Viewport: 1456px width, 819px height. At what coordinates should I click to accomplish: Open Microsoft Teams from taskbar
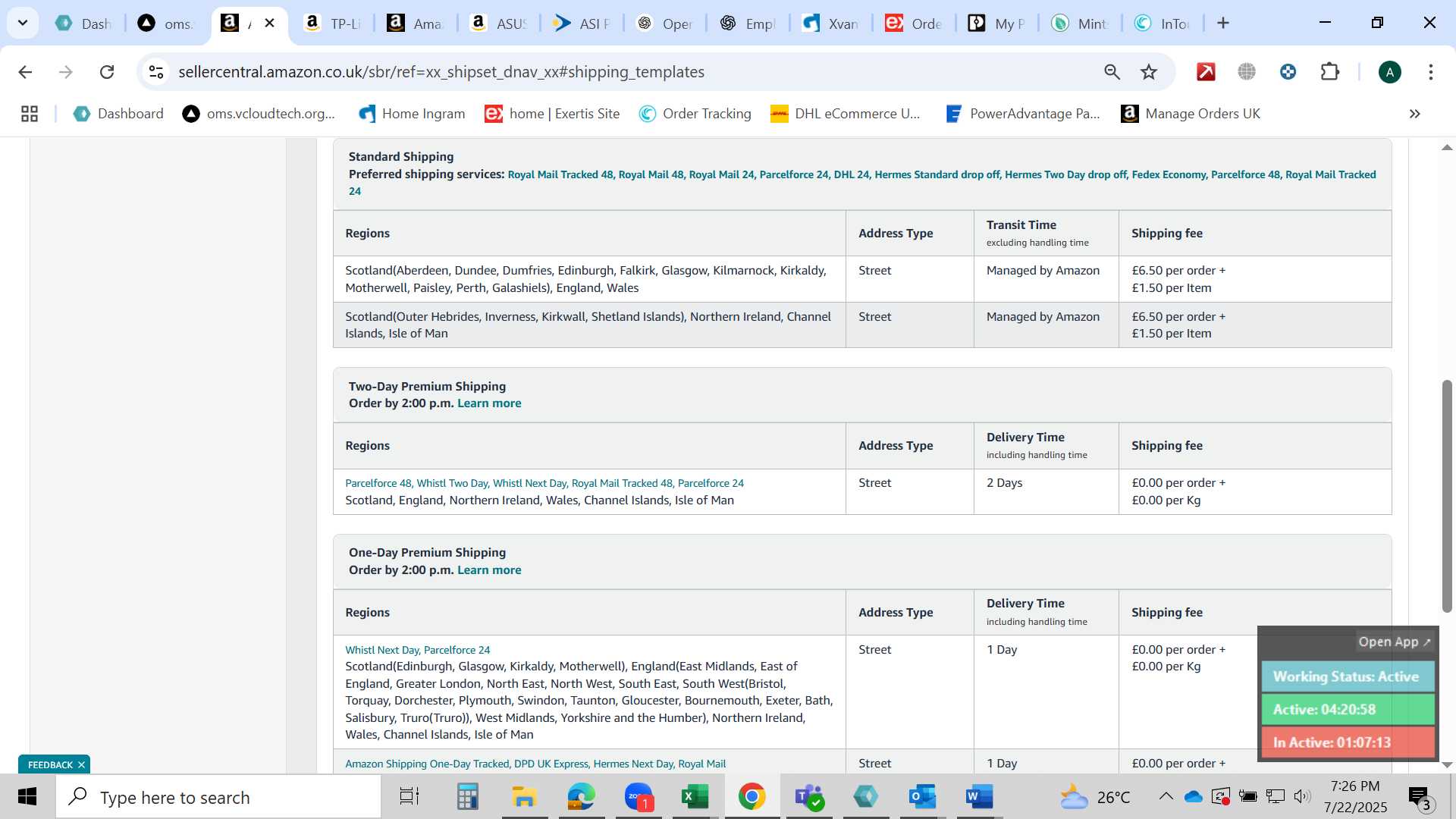tap(808, 797)
